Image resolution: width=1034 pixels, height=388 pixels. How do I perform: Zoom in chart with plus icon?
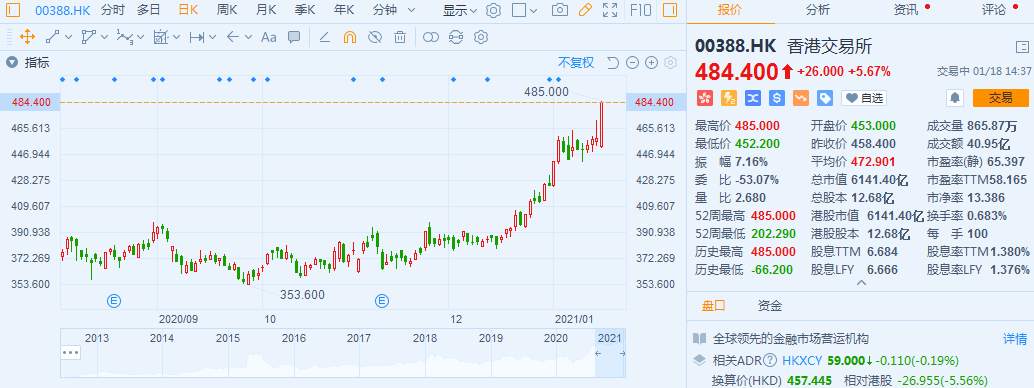coord(652,63)
